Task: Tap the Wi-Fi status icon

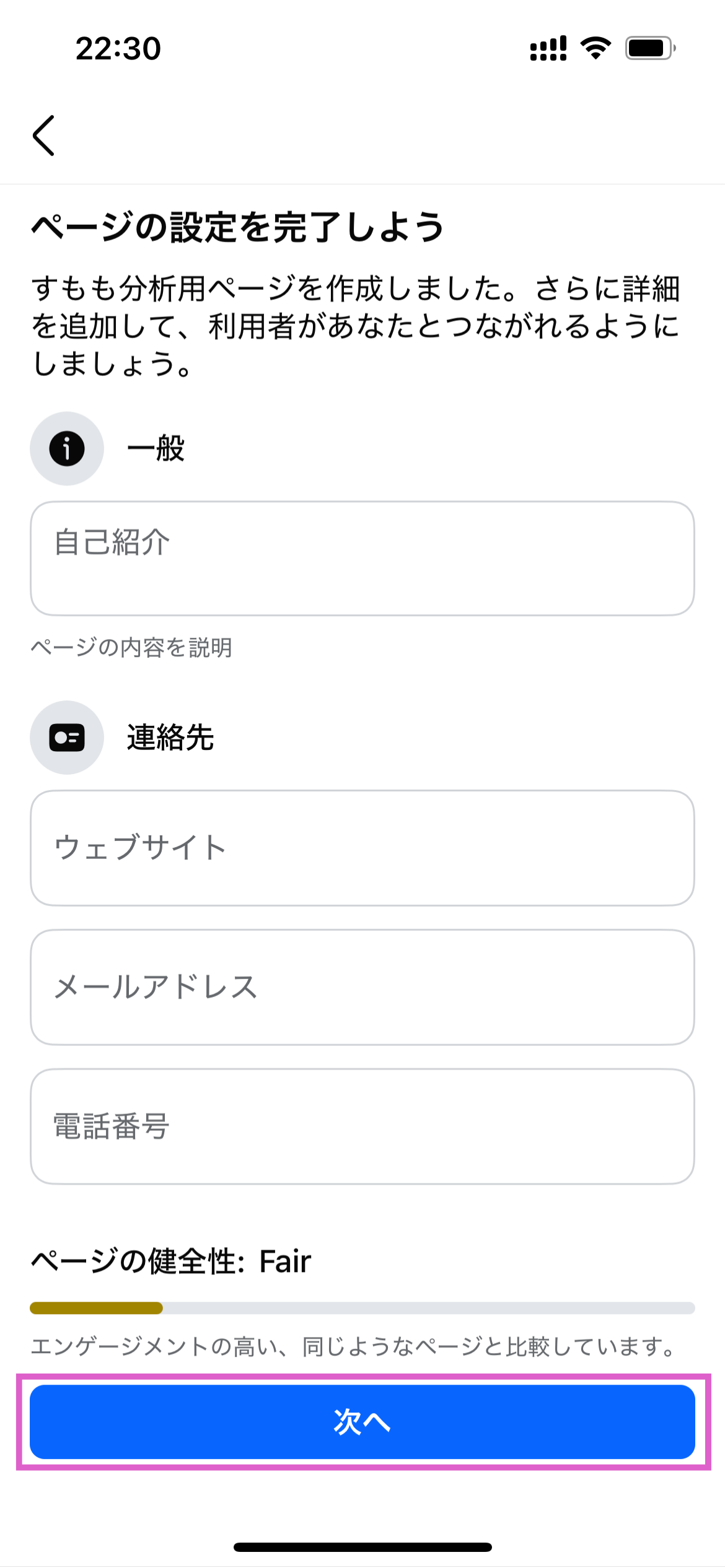Action: point(595,48)
